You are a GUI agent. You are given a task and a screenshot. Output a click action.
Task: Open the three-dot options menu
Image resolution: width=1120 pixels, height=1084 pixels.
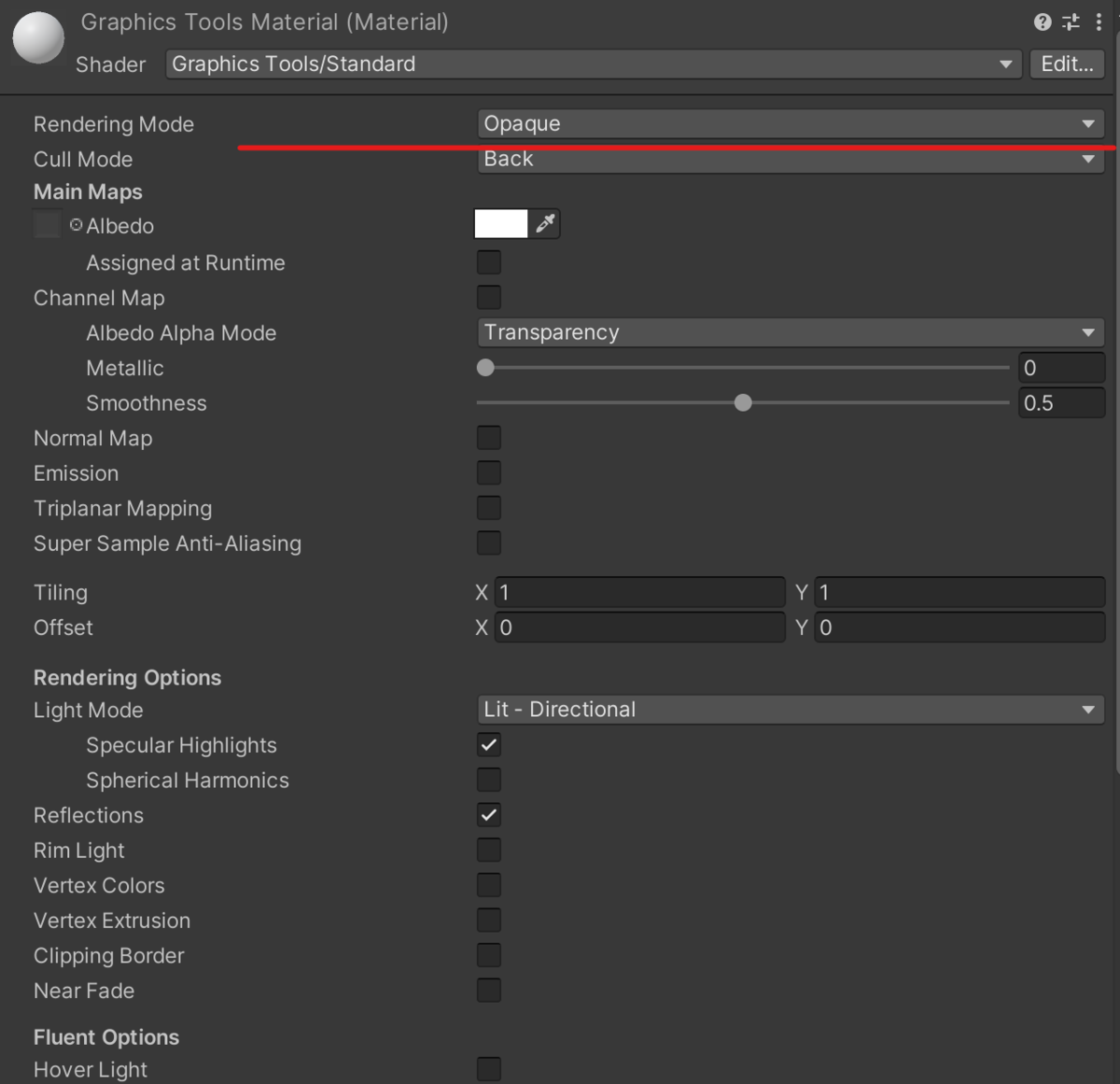(1099, 22)
